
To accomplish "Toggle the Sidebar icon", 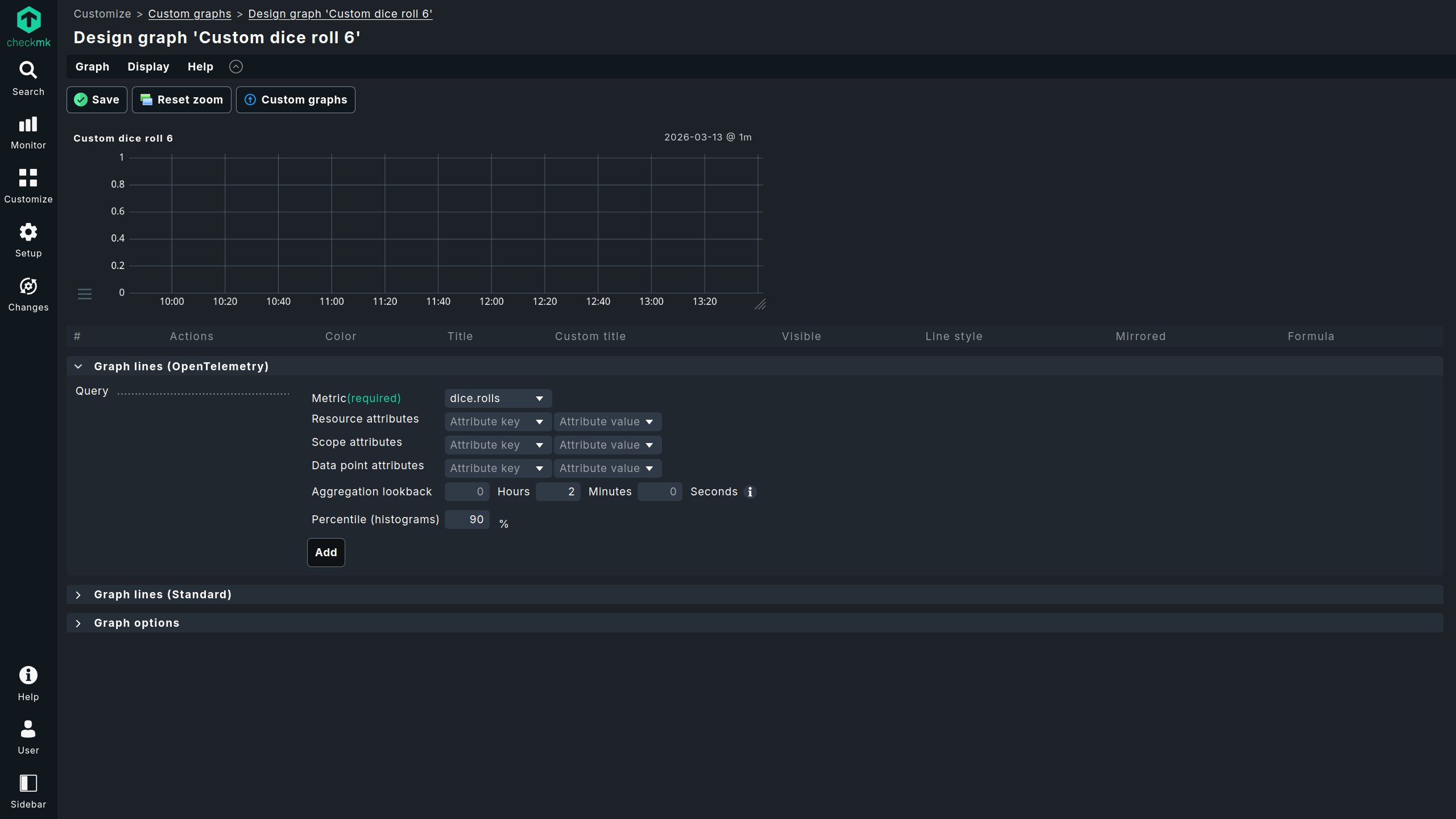I will [x=28, y=783].
